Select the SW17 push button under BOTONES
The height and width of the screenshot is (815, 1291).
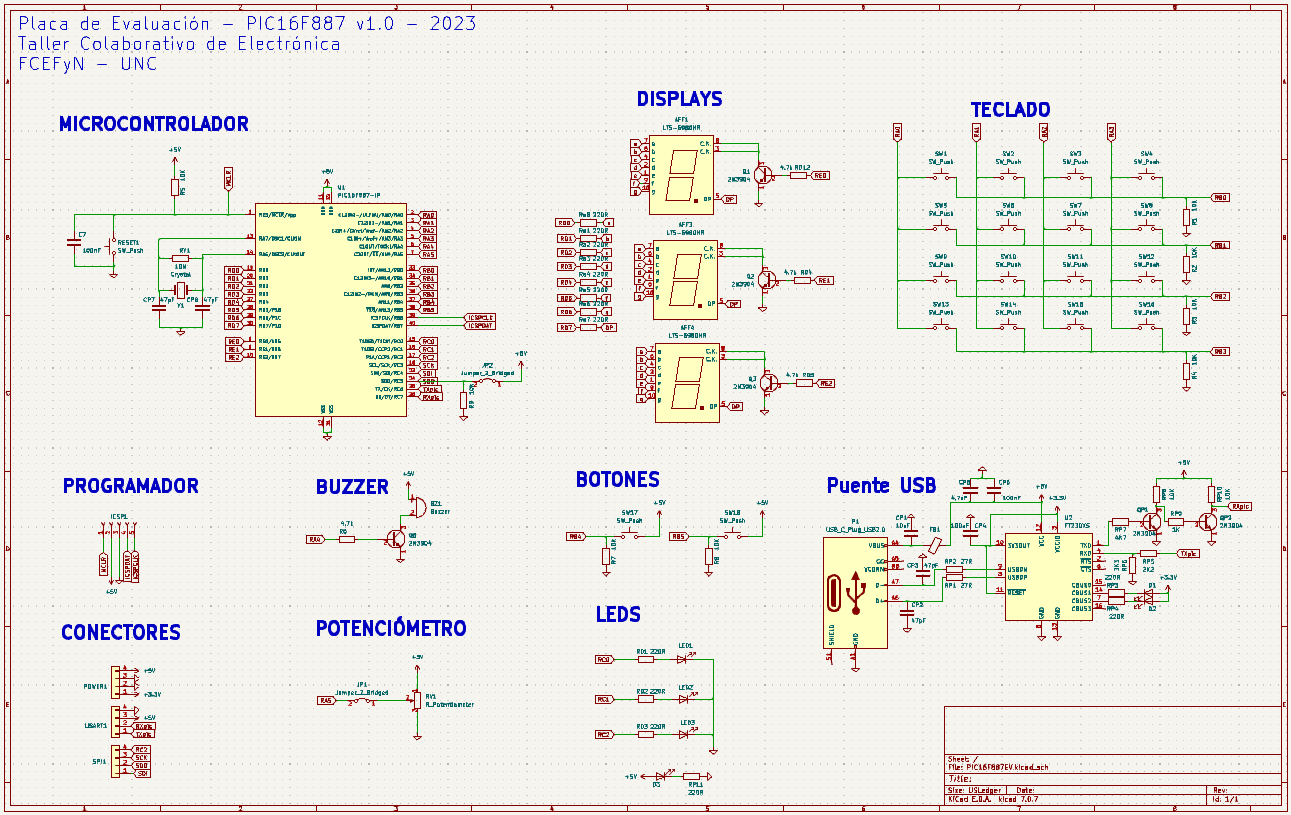pos(629,536)
